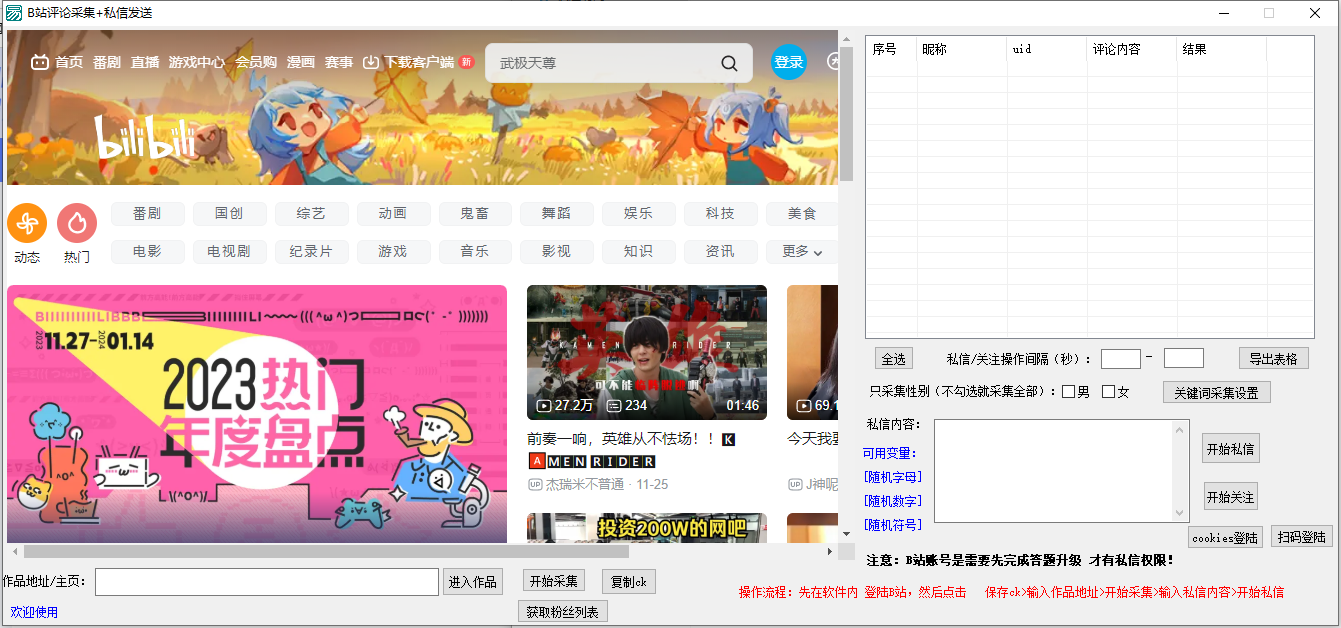This screenshot has width=1341, height=628.
Task: Click the UP badge before 杰瑞米不普通
Action: tap(536, 483)
